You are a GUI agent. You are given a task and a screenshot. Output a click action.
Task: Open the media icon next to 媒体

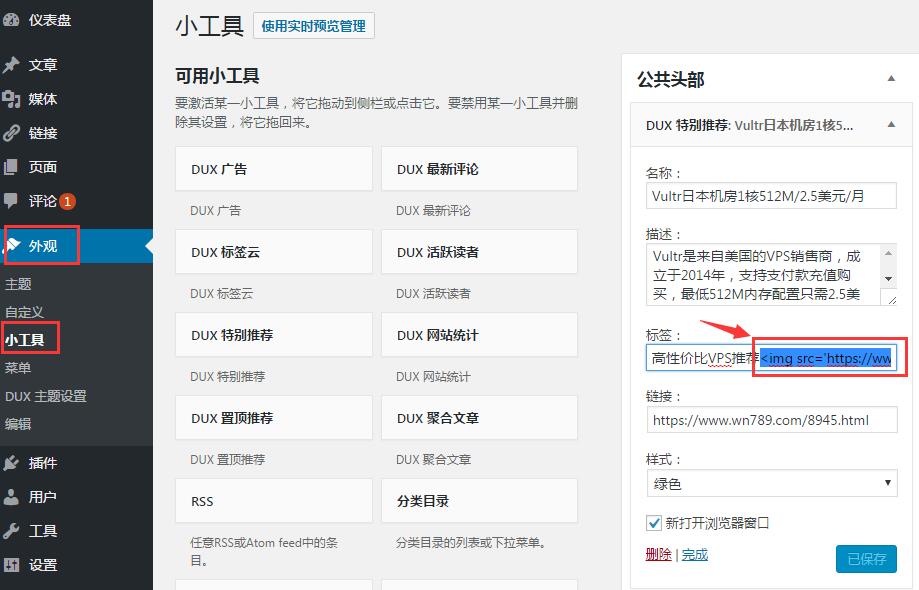click(11, 99)
